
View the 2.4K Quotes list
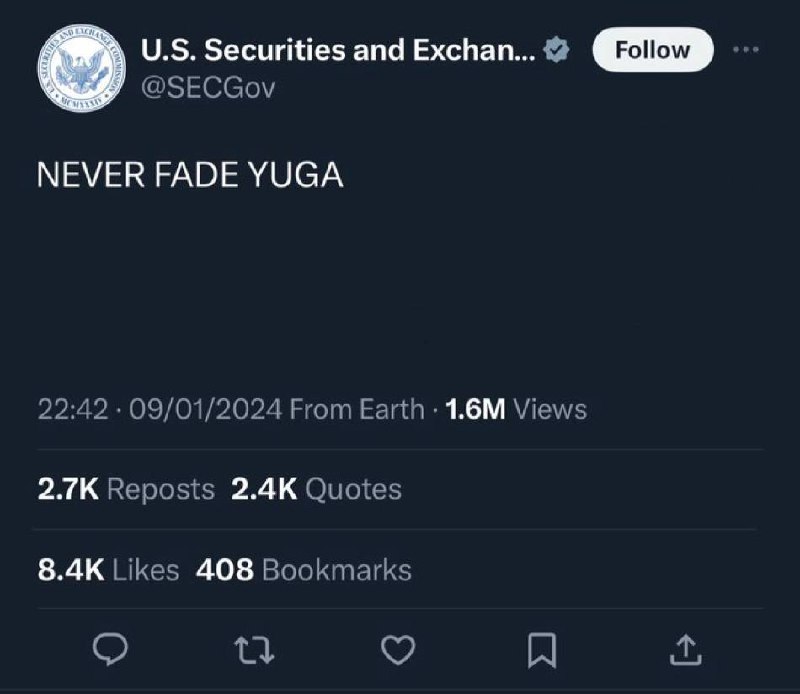316,489
